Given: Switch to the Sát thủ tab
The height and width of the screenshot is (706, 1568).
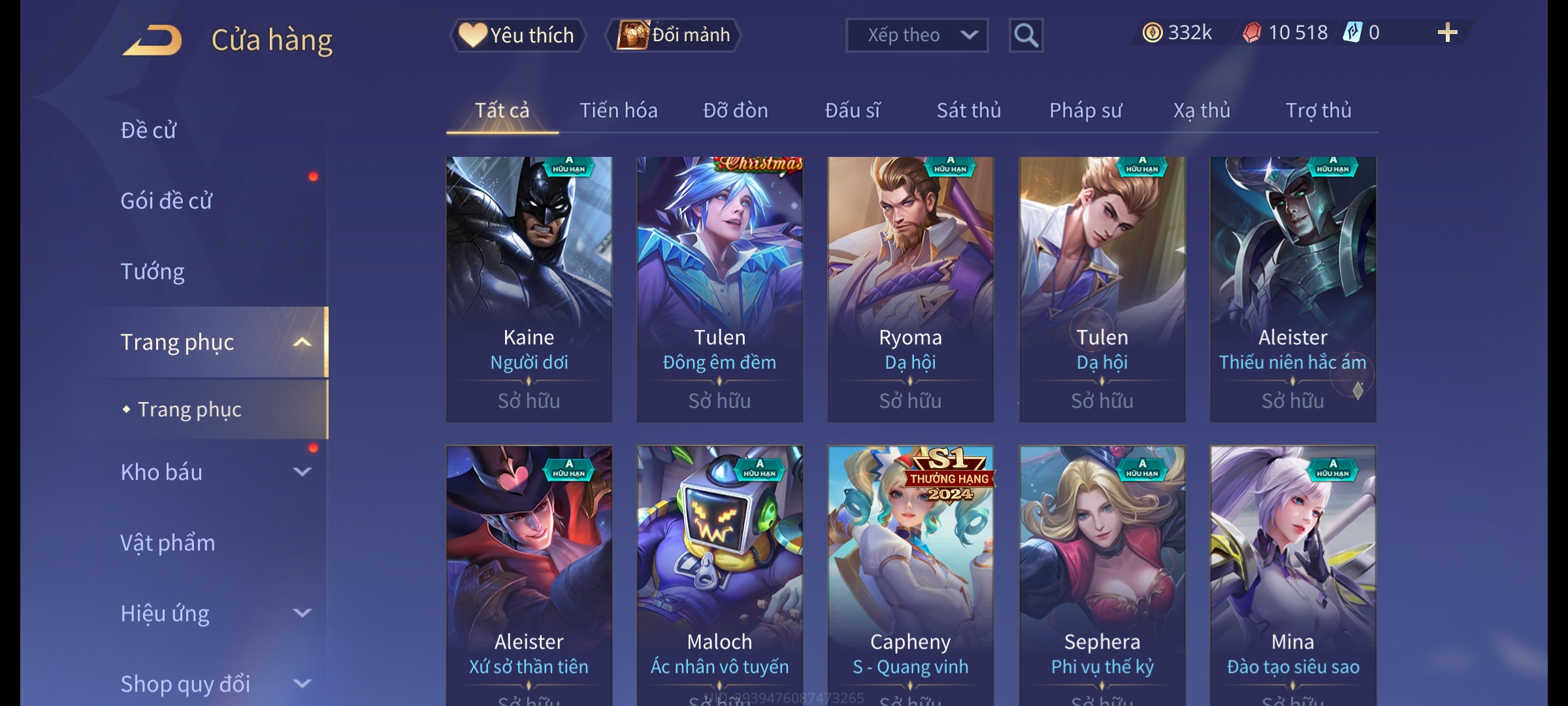Looking at the screenshot, I should click(969, 110).
